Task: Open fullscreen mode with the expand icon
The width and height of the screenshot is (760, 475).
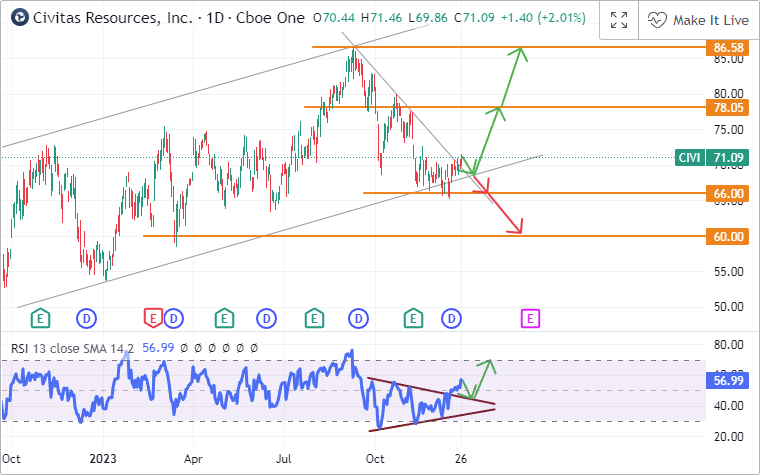Action: click(619, 20)
